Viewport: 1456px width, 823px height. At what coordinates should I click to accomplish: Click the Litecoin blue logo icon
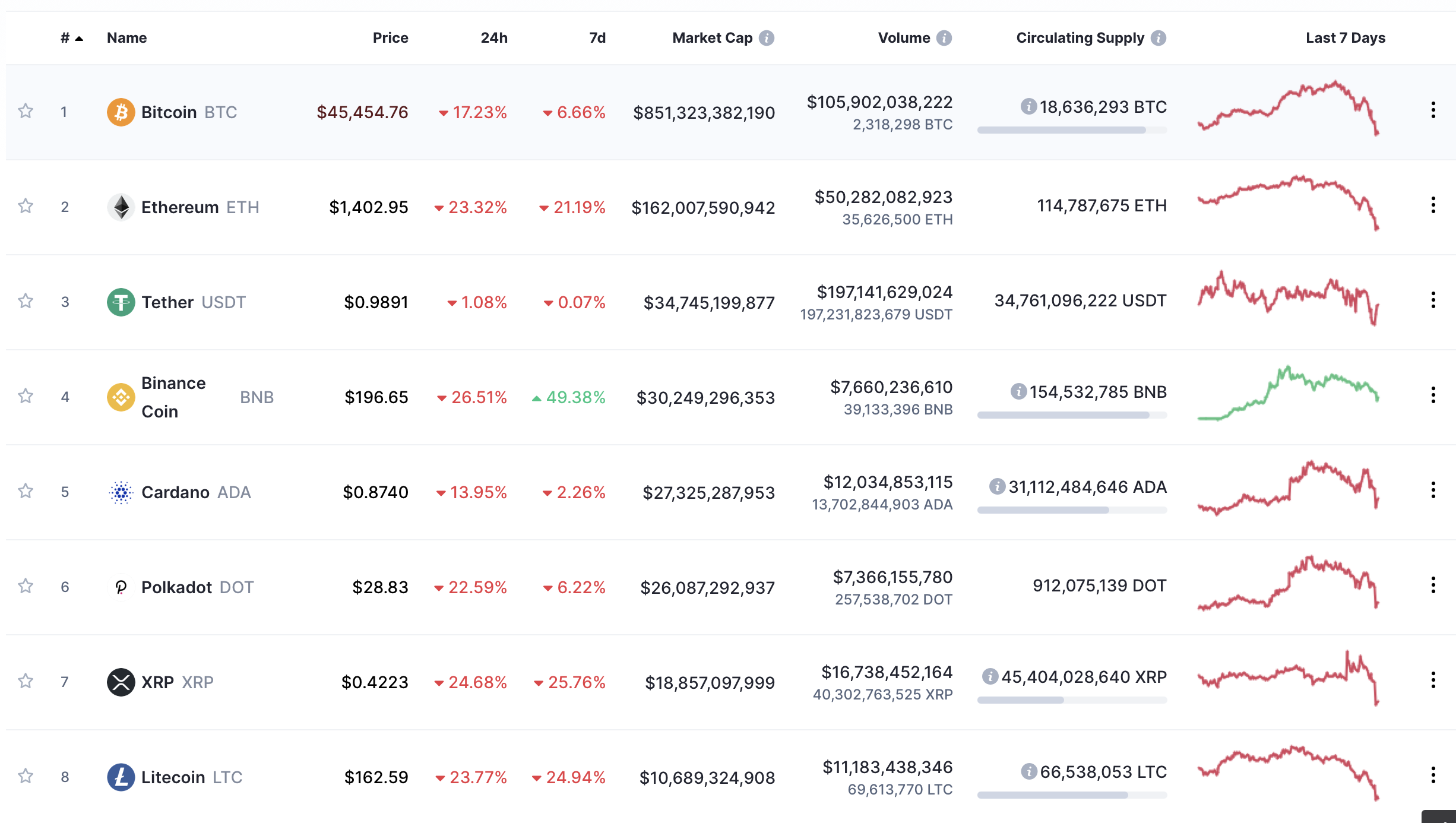pyautogui.click(x=121, y=777)
